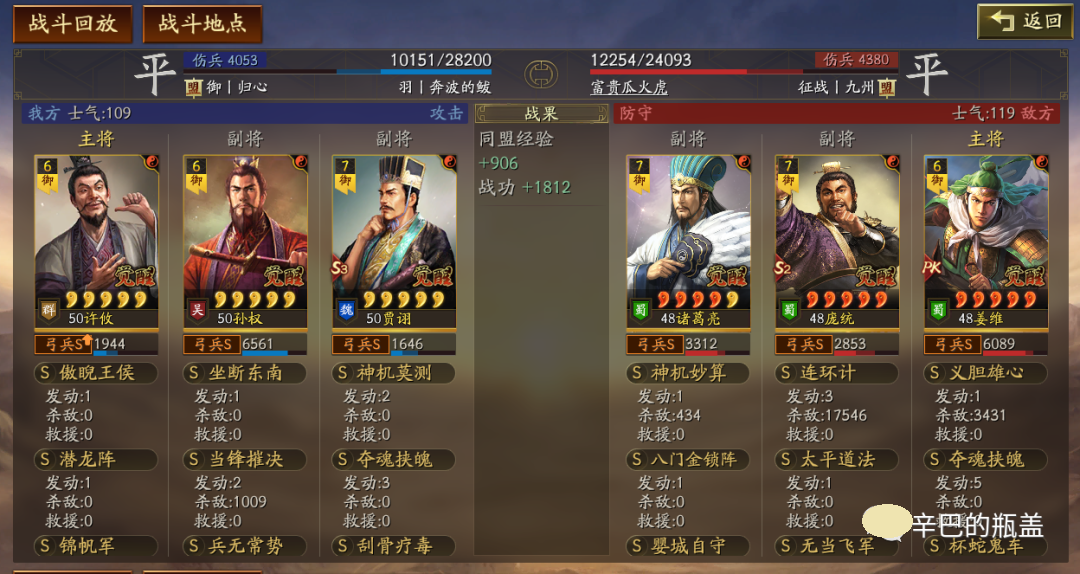Click the 姜维 PK badge icon

coord(932,268)
